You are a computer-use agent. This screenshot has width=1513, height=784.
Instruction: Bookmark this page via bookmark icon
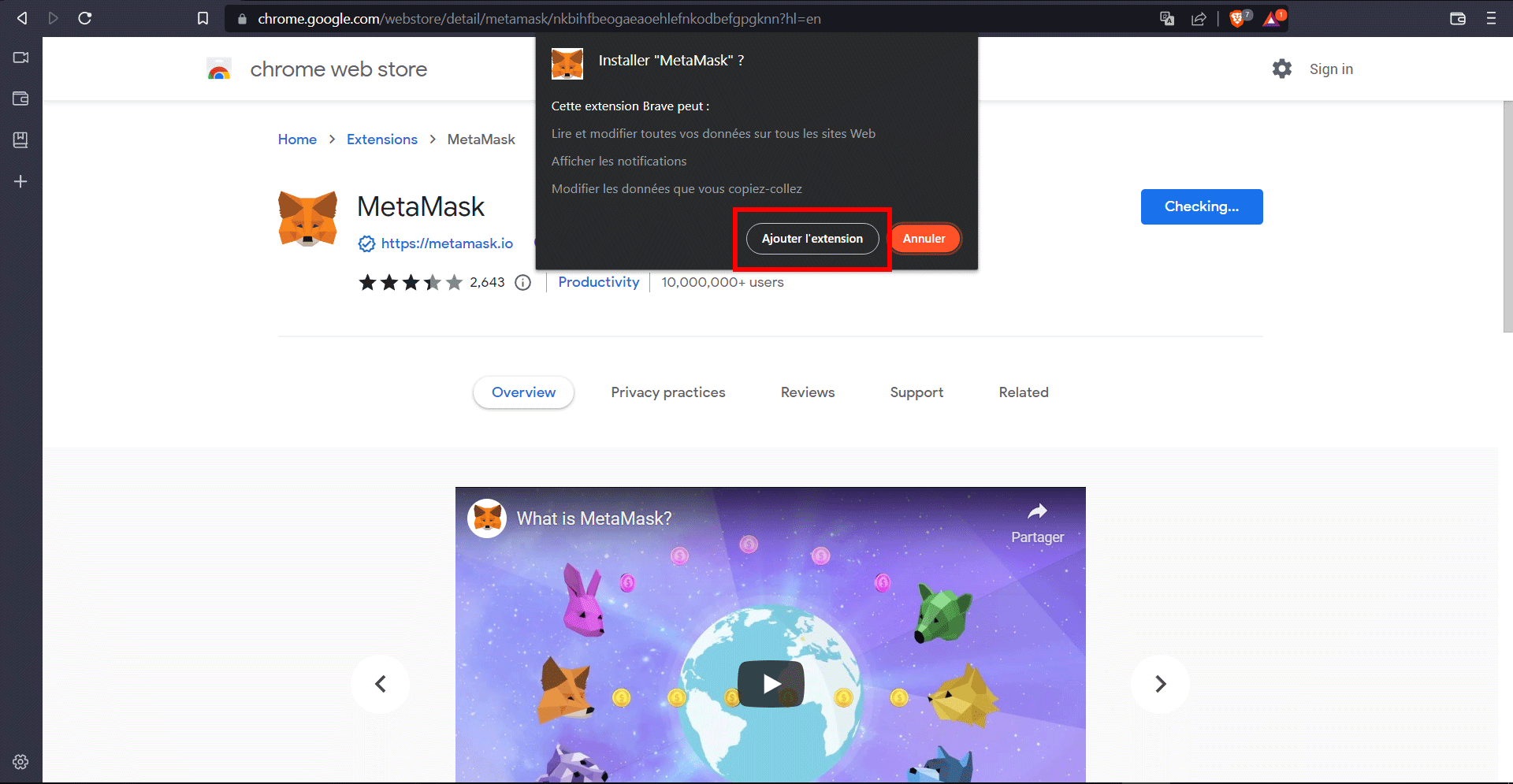203,18
